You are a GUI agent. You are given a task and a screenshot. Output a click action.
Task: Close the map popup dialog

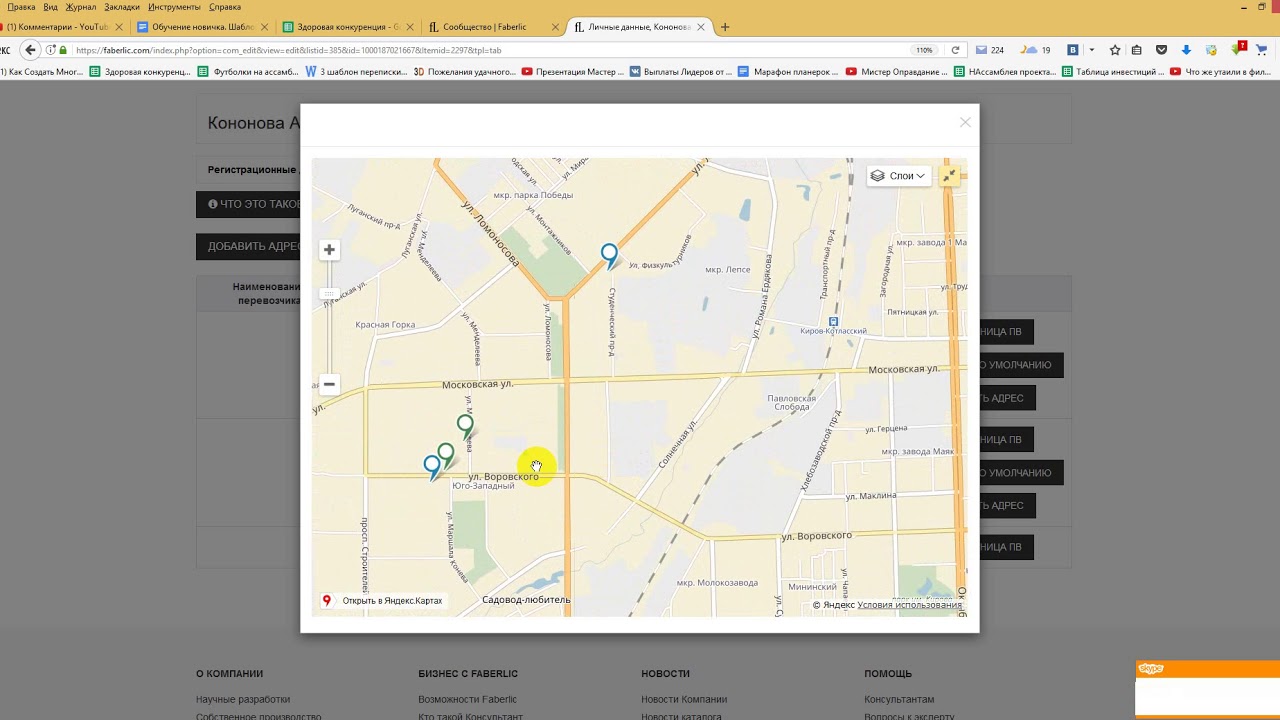tap(965, 122)
